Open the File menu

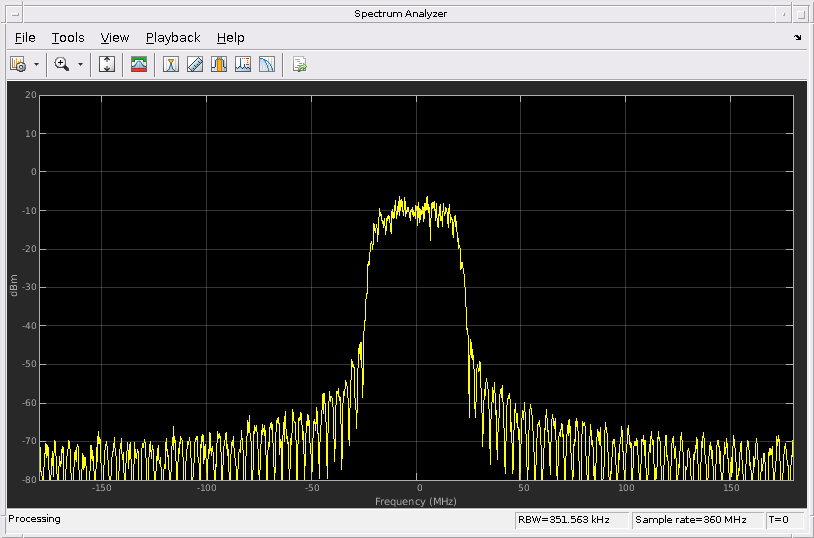pyautogui.click(x=25, y=37)
